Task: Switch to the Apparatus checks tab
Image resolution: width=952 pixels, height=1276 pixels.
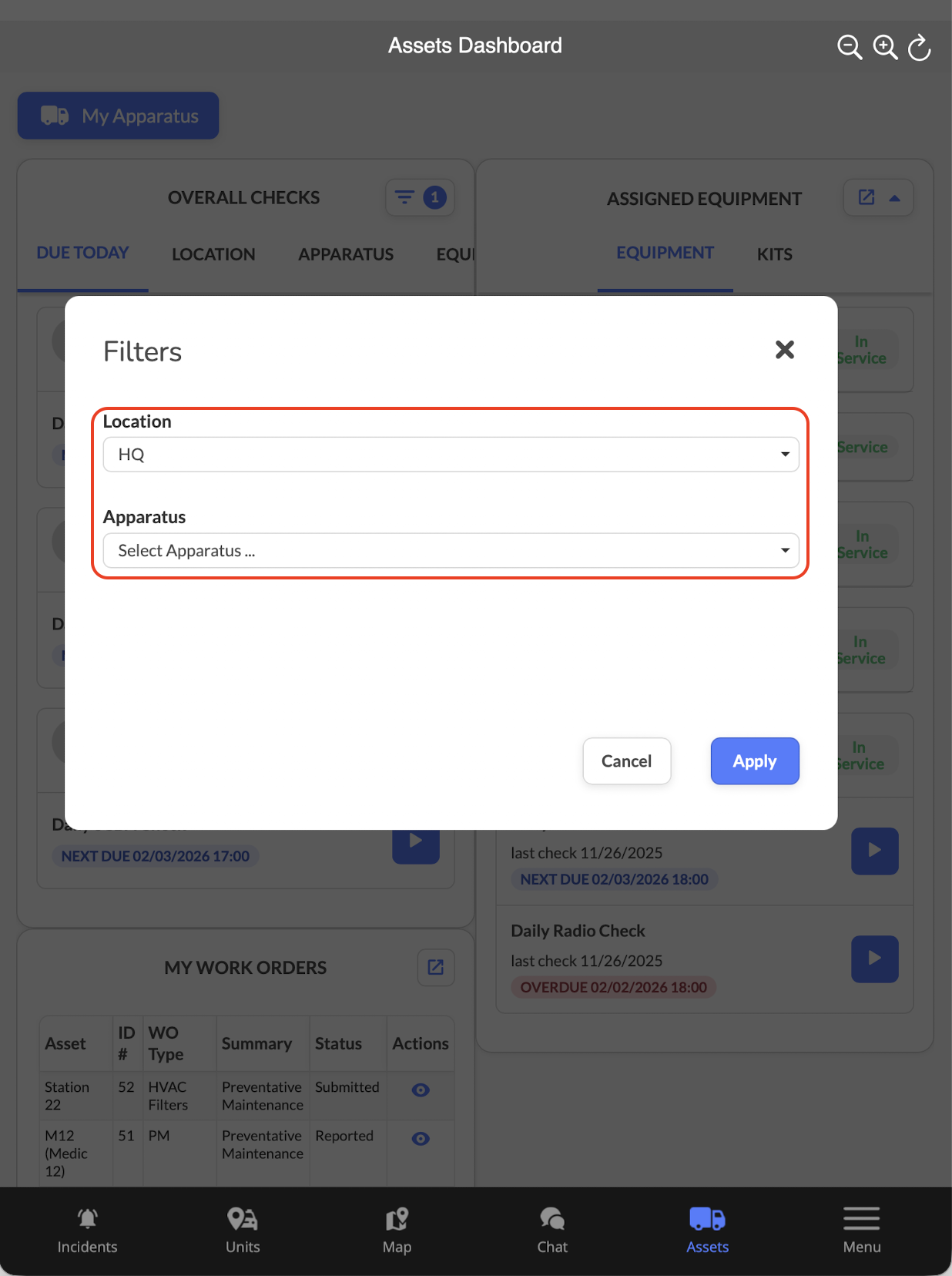Action: [346, 254]
